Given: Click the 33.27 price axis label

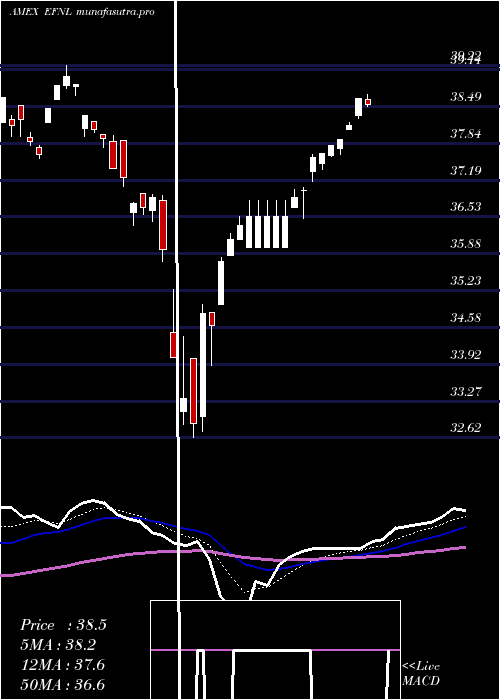Looking at the screenshot, I should pyautogui.click(x=466, y=392).
